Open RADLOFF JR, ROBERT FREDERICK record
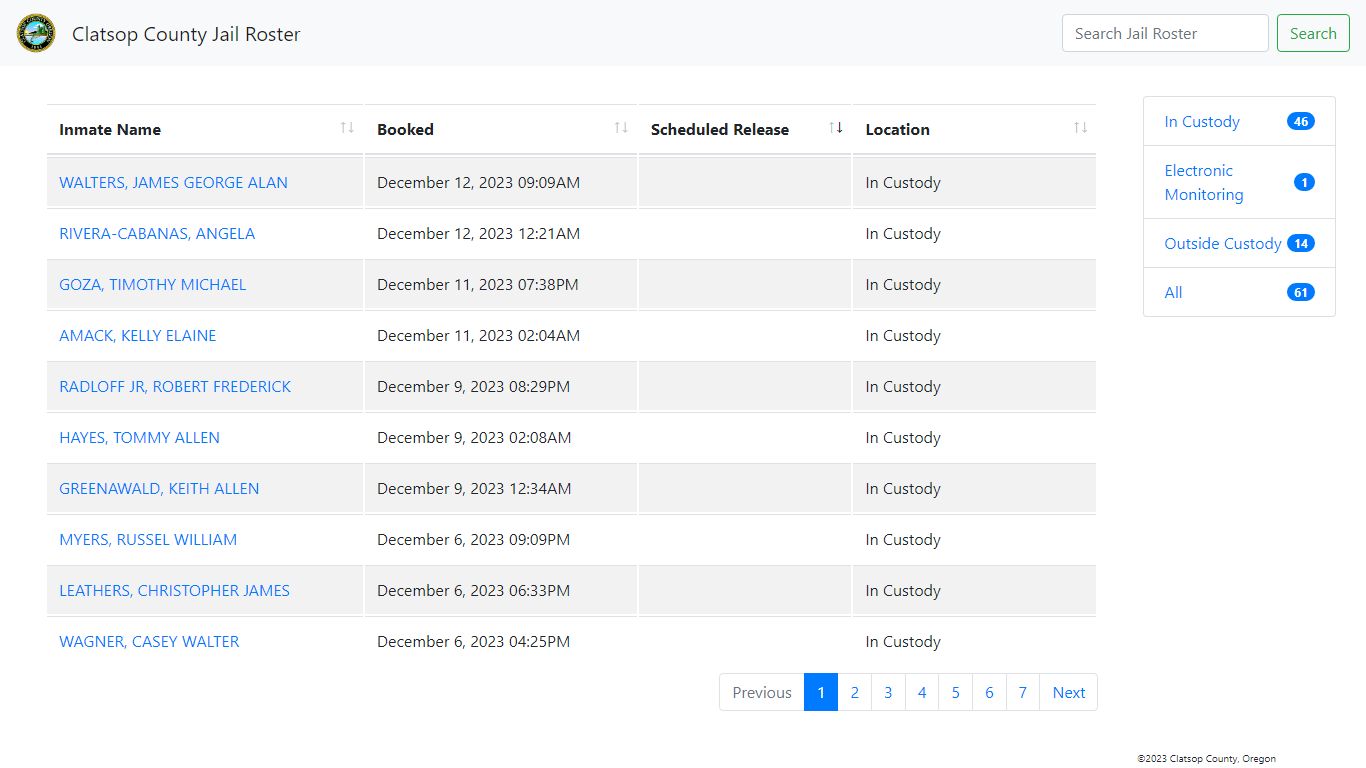The width and height of the screenshot is (1366, 768). tap(175, 387)
